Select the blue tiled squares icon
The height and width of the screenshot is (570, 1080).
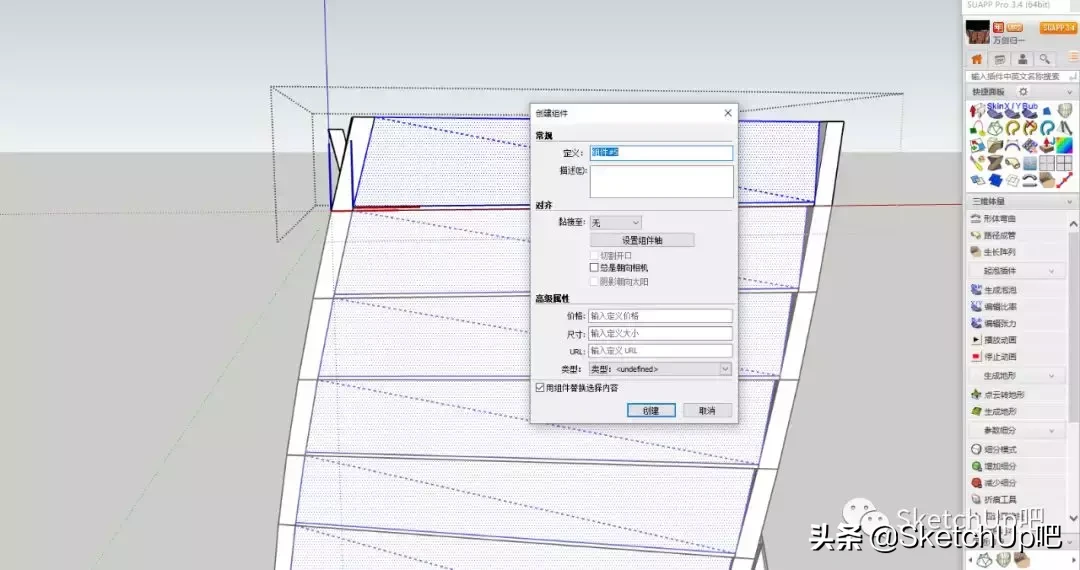(995, 180)
